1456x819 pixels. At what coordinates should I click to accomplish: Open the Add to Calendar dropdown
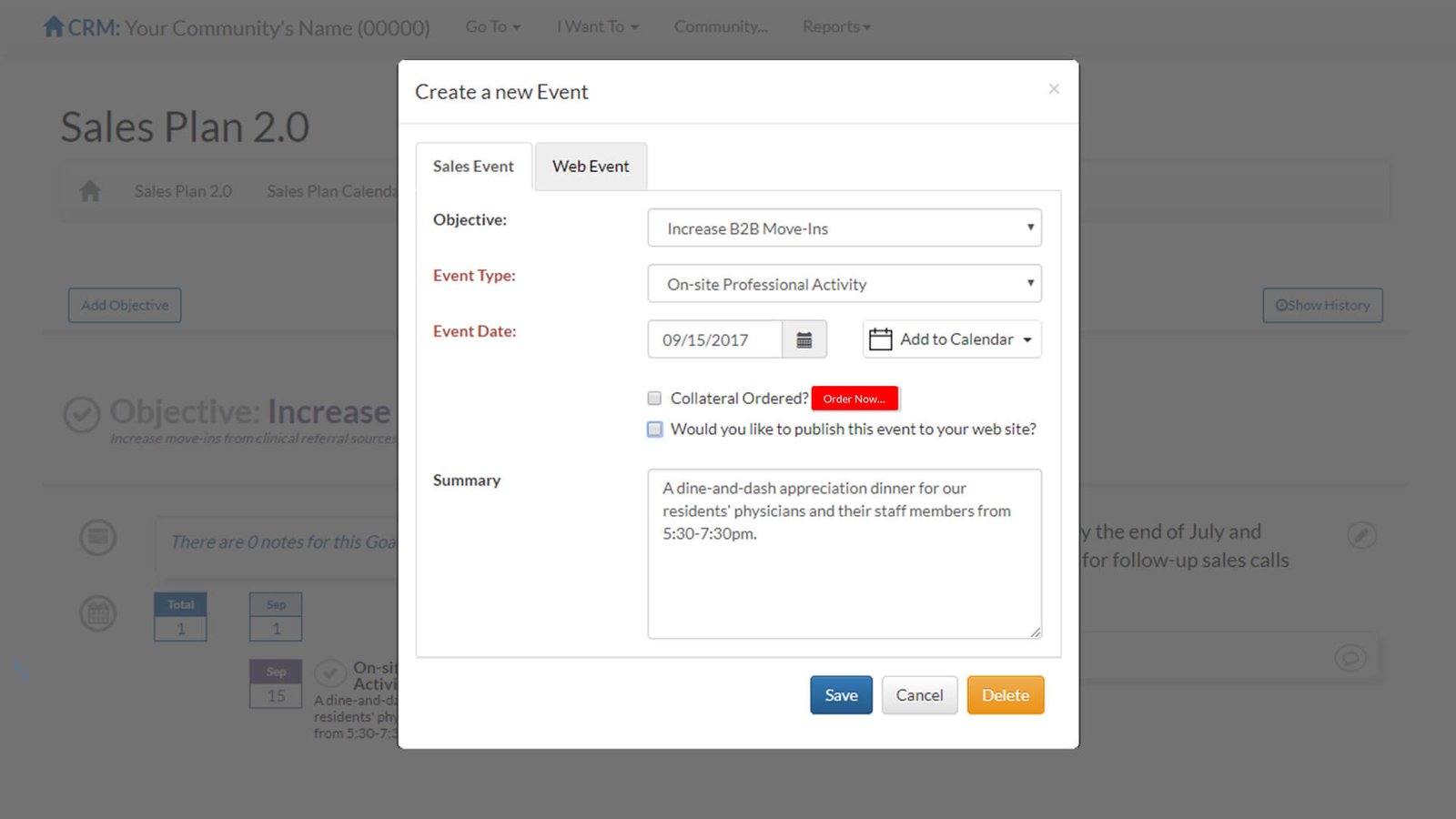click(x=951, y=339)
